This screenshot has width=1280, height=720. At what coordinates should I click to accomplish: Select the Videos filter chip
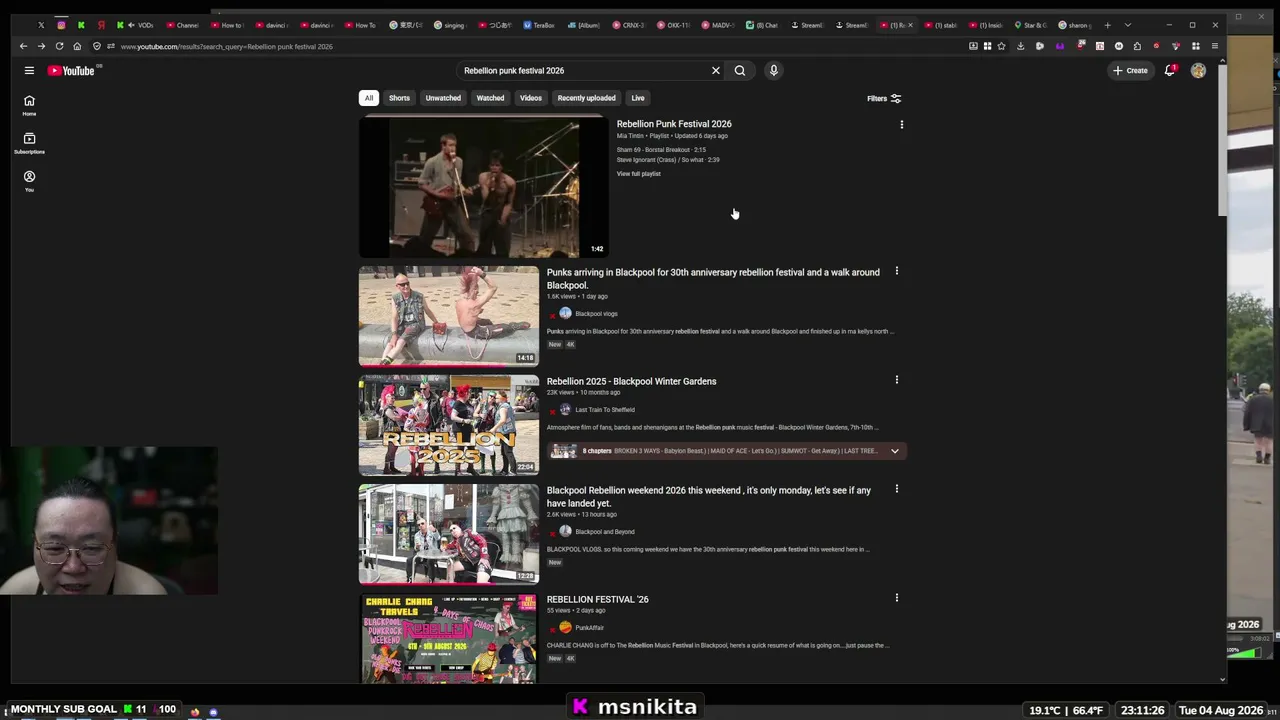coord(530,98)
